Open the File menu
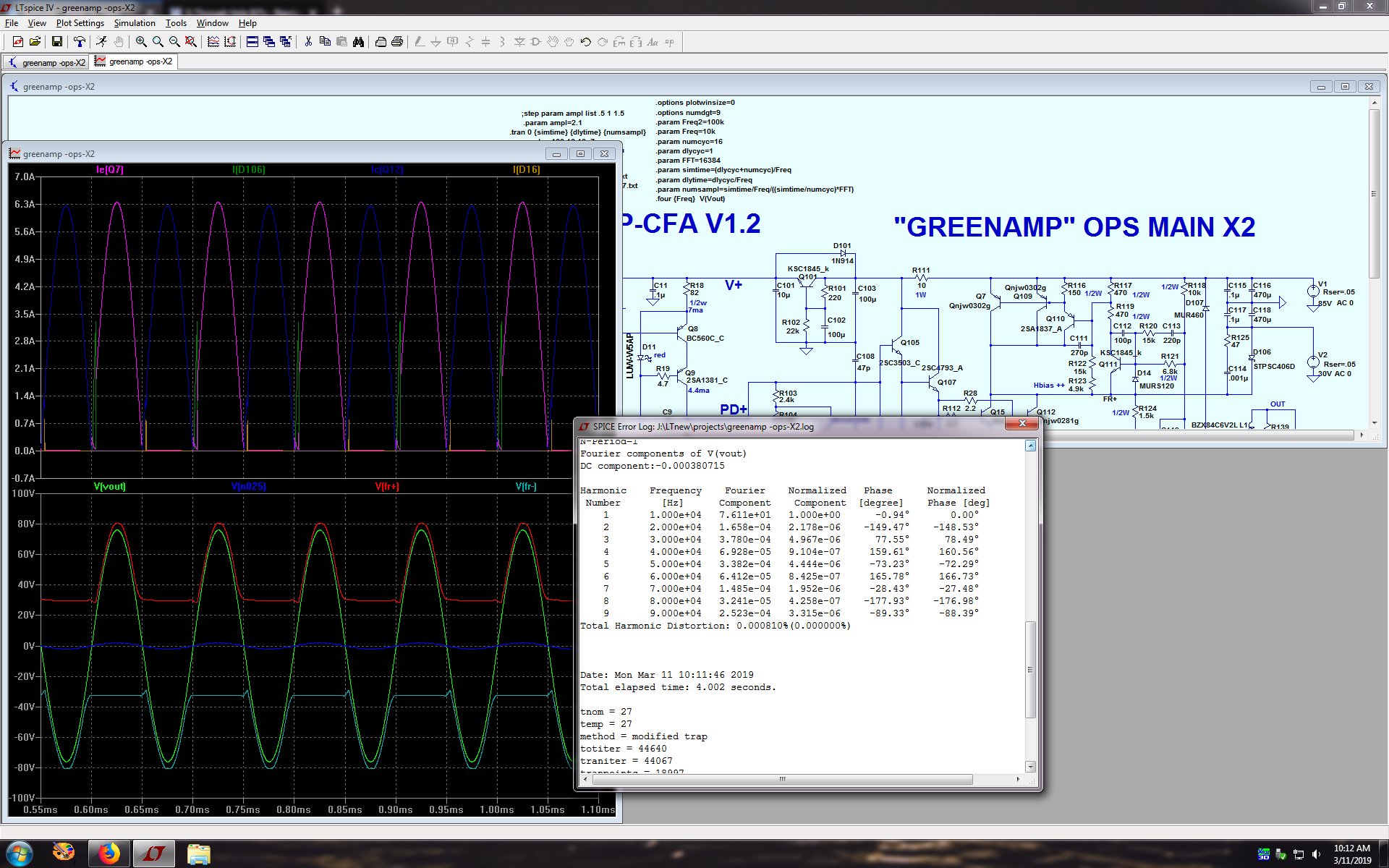The height and width of the screenshot is (868, 1389). pos(12,23)
